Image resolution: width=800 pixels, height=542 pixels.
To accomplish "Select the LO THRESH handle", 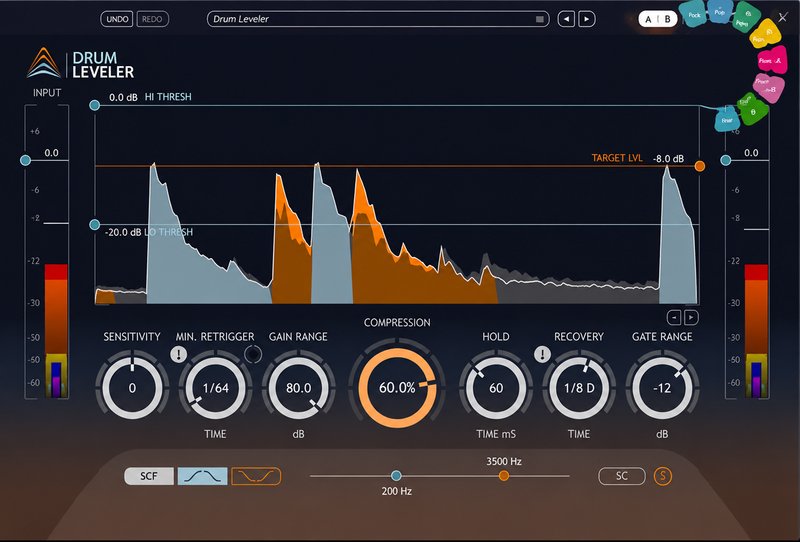I will (x=94, y=225).
